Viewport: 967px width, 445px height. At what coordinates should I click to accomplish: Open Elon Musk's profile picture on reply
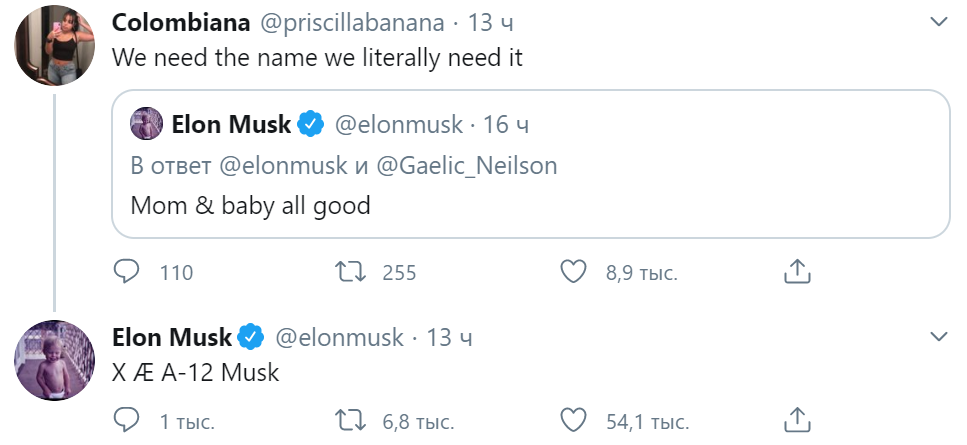[54, 360]
